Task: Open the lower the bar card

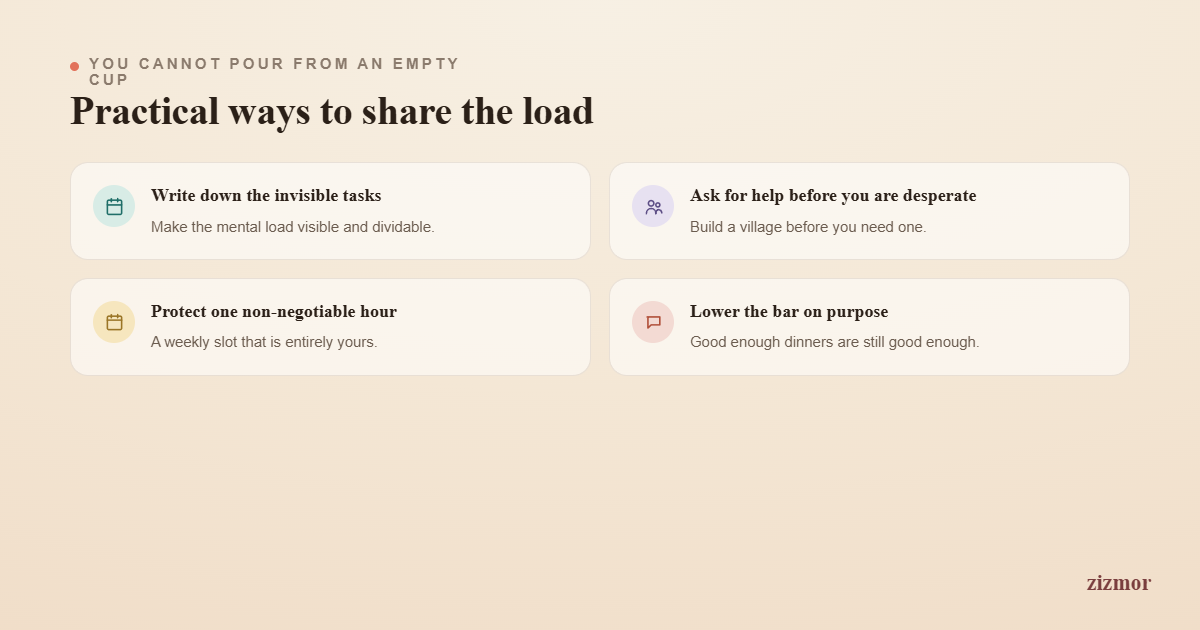Action: (869, 327)
